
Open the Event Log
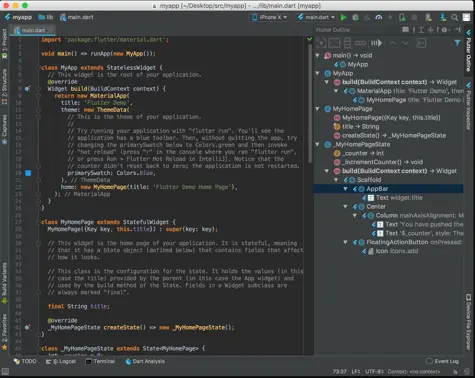coord(442,361)
